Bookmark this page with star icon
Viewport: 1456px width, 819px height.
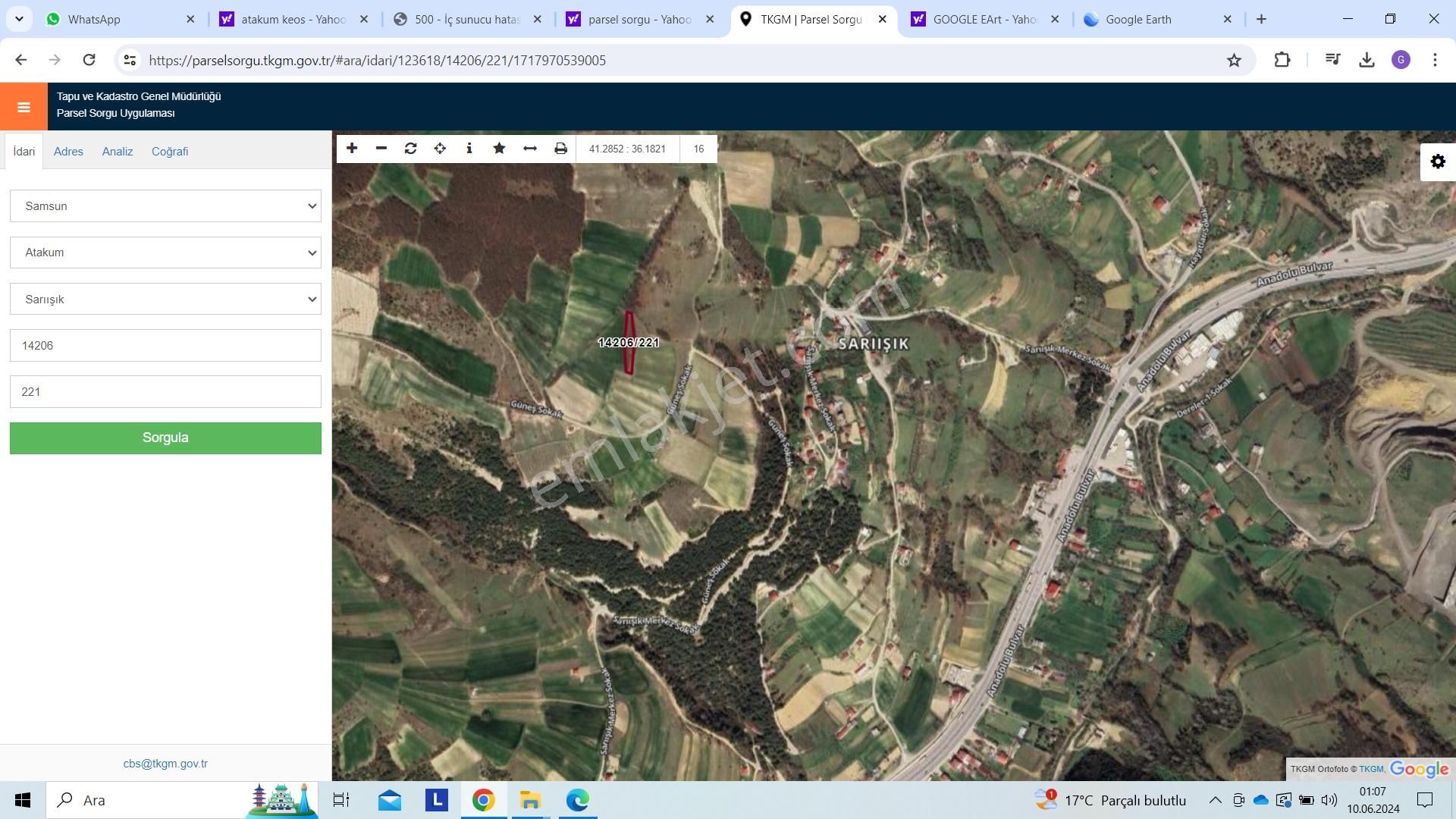1234,61
